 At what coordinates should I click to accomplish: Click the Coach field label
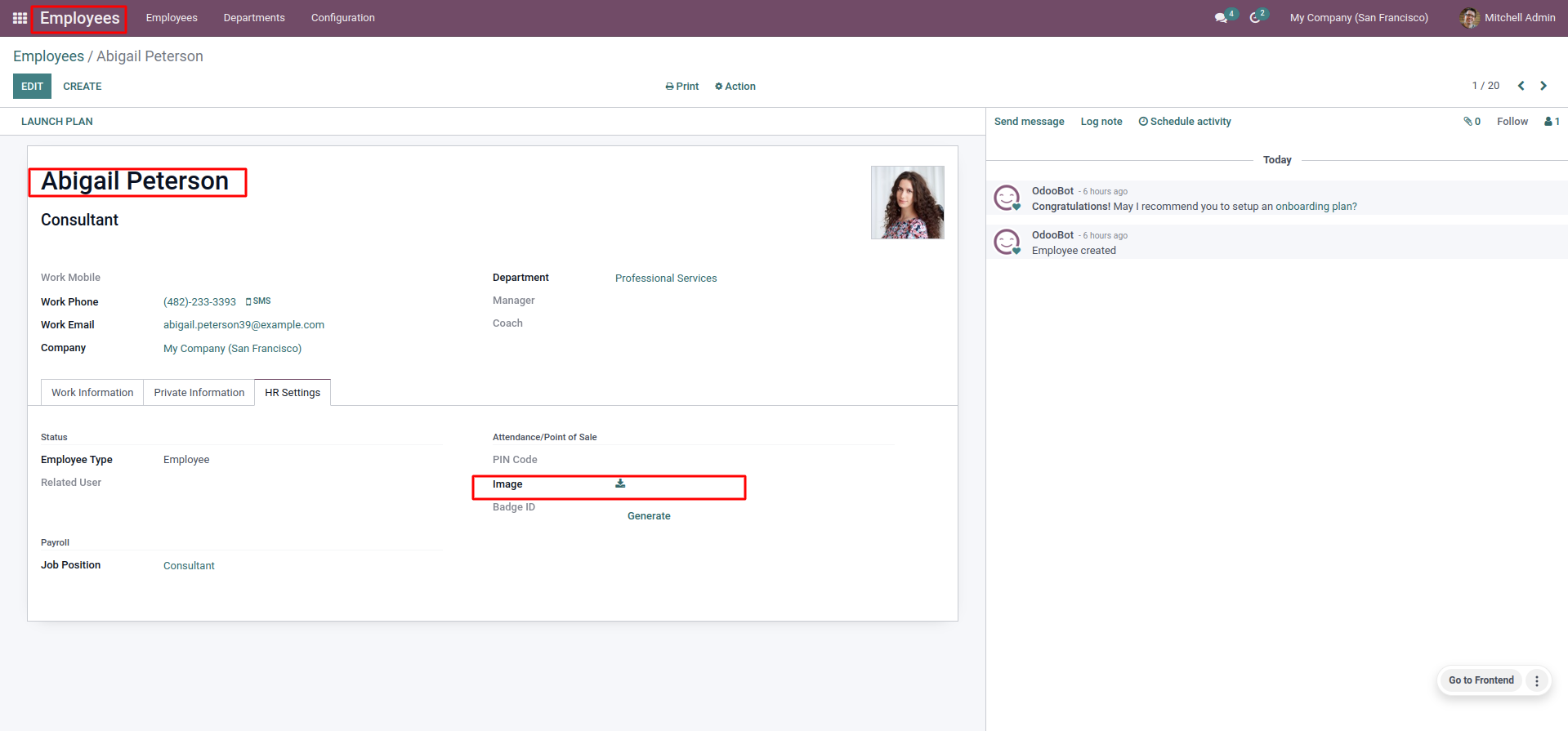[507, 323]
